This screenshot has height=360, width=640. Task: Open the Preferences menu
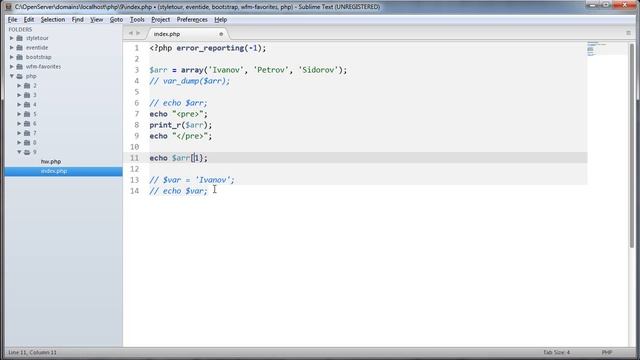(192, 20)
